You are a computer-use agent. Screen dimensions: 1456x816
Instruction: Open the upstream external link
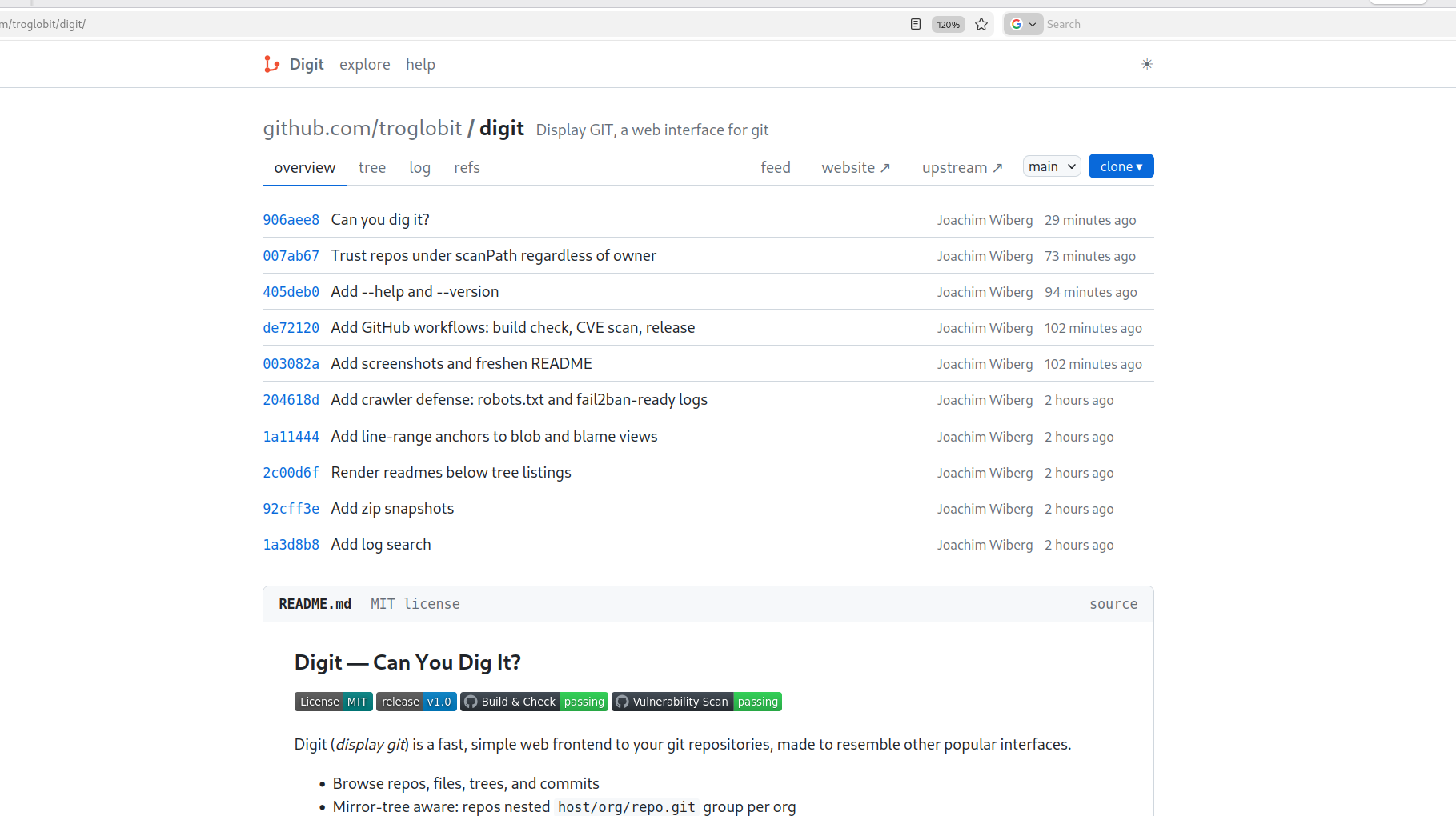(x=962, y=167)
